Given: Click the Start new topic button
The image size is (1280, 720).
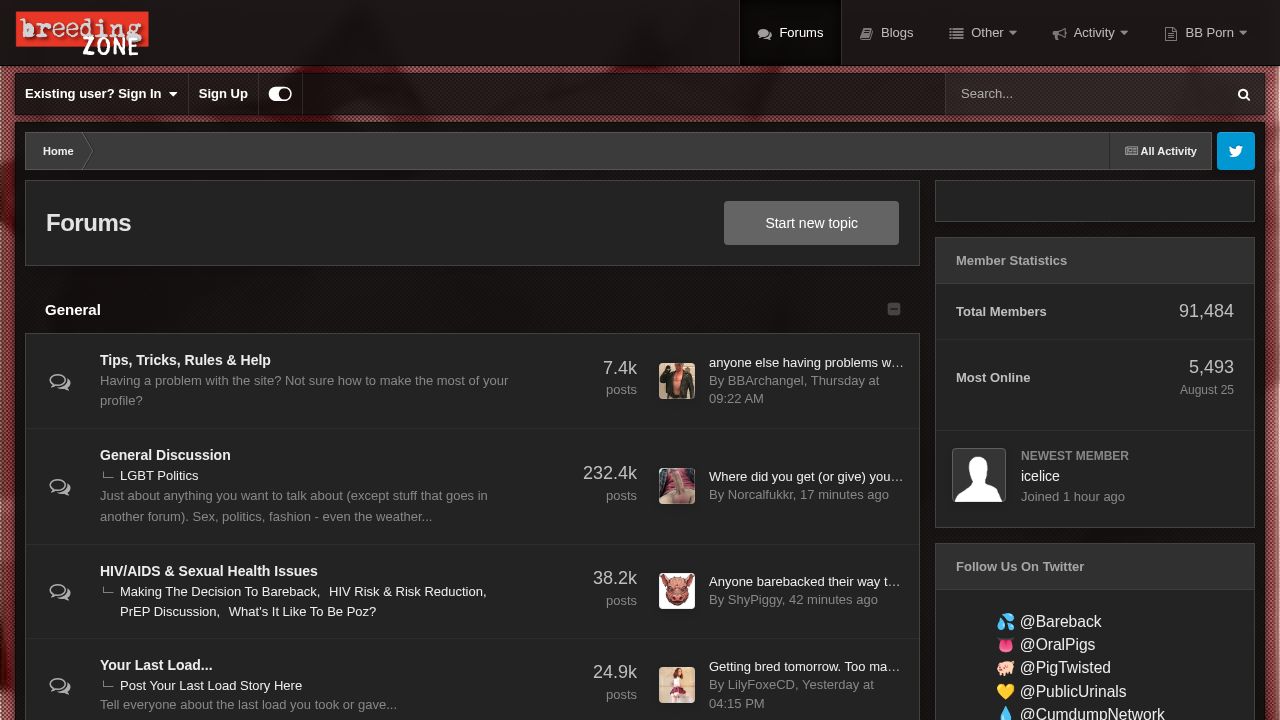Looking at the screenshot, I should click(x=811, y=223).
